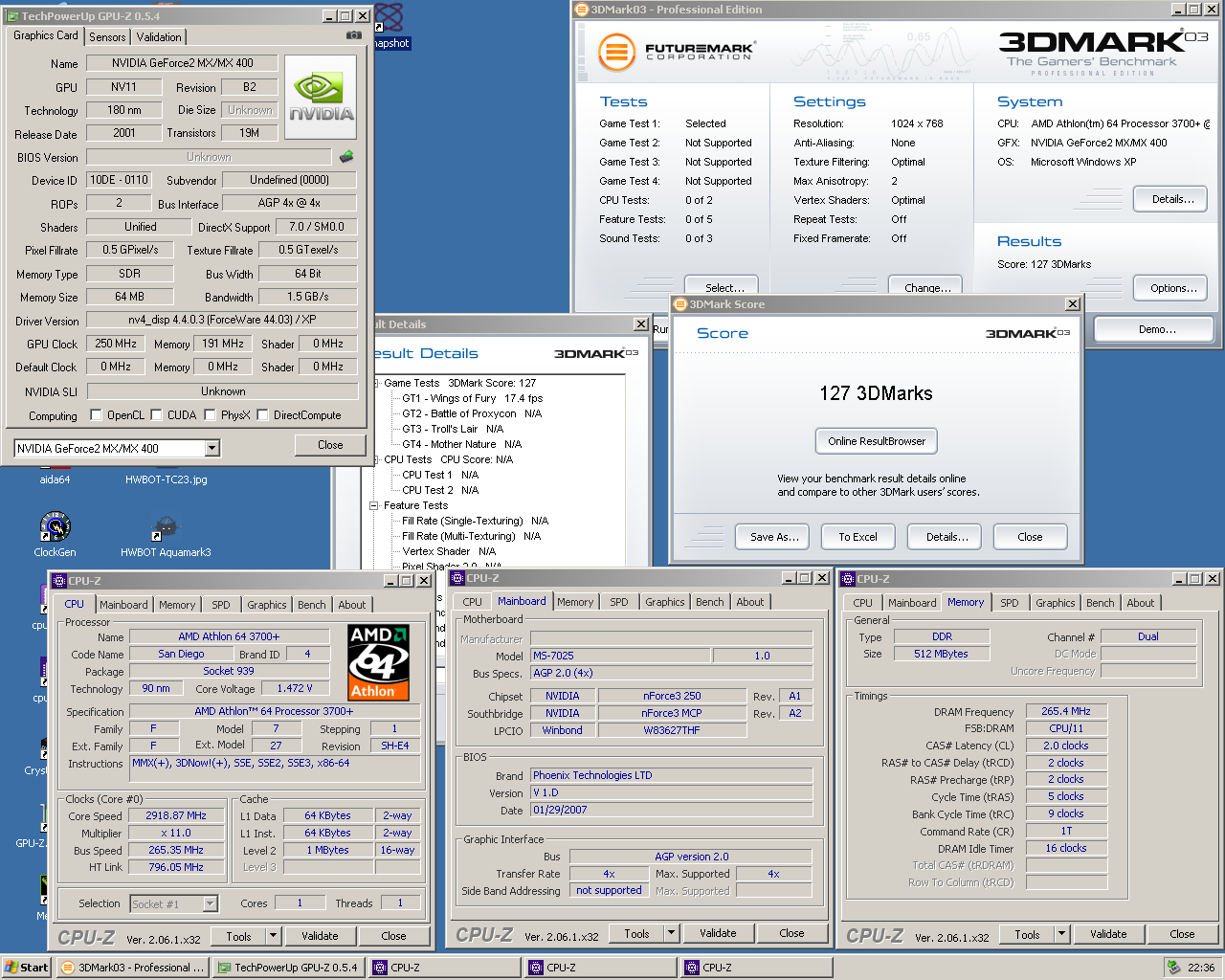Viewport: 1225px width, 980px height.
Task: Click the Driver Version field in GPU-Z
Action: pos(221,320)
